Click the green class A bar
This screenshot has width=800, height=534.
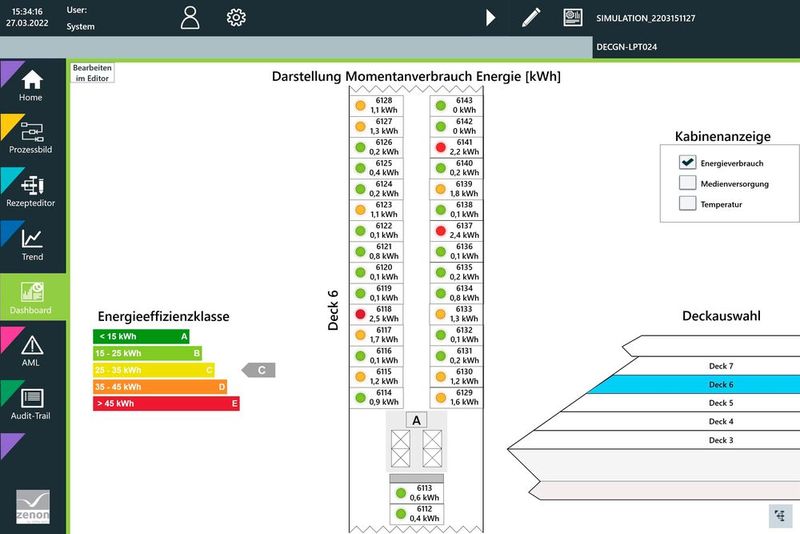coord(141,337)
